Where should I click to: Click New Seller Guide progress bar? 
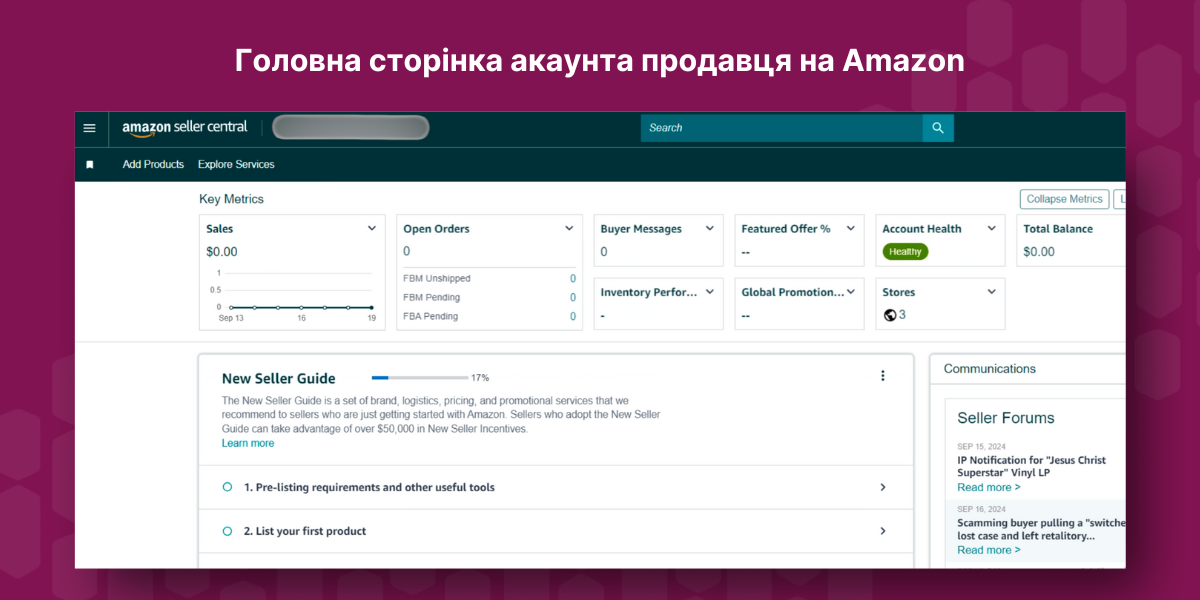[x=420, y=378]
